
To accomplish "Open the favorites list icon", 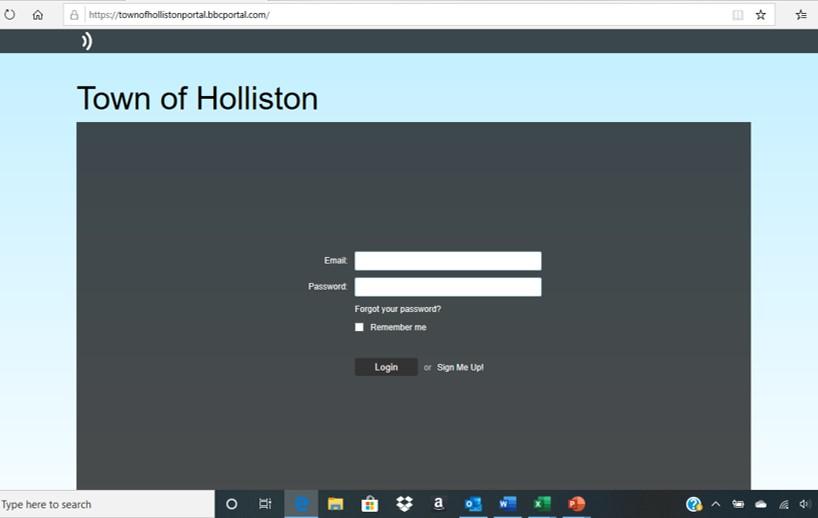I will (x=801, y=15).
